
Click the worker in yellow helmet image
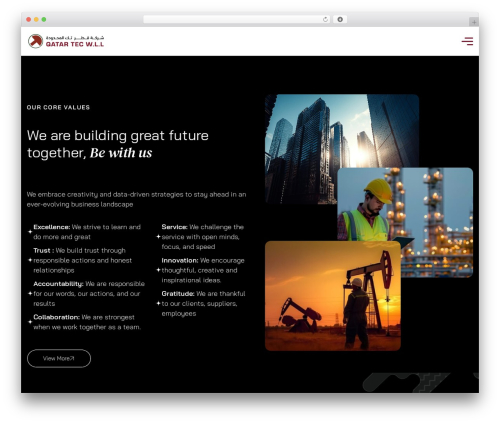point(405,222)
